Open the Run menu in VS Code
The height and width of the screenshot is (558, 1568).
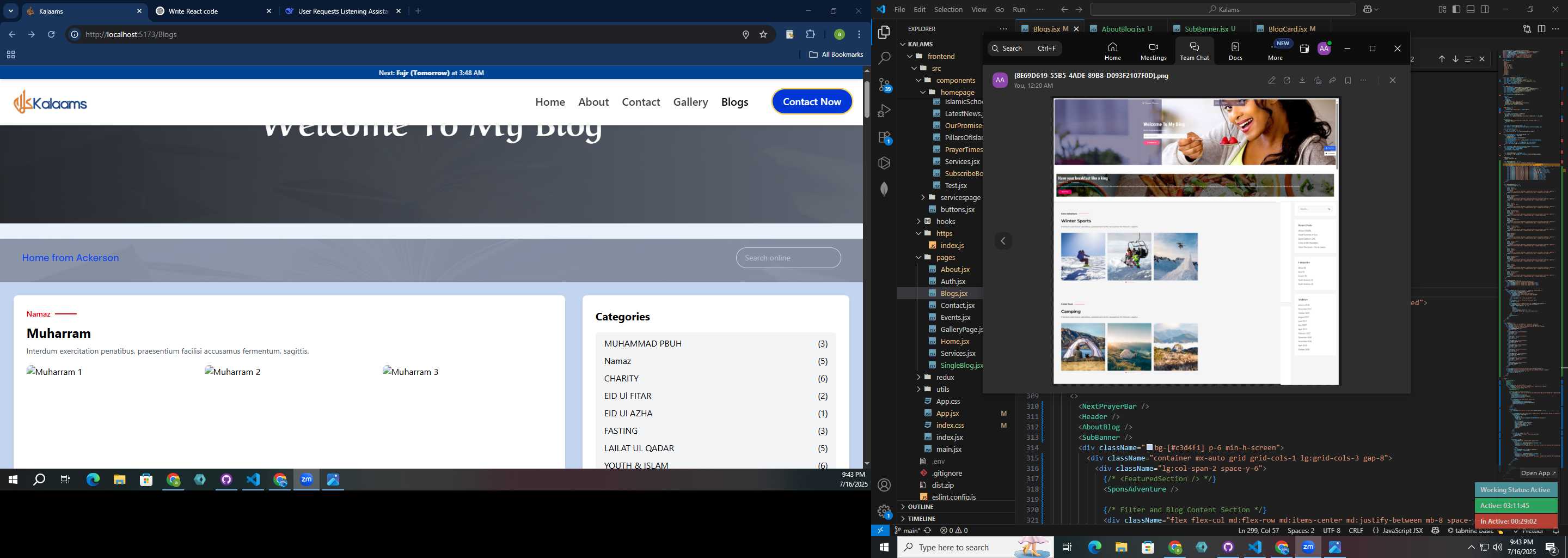[1019, 9]
